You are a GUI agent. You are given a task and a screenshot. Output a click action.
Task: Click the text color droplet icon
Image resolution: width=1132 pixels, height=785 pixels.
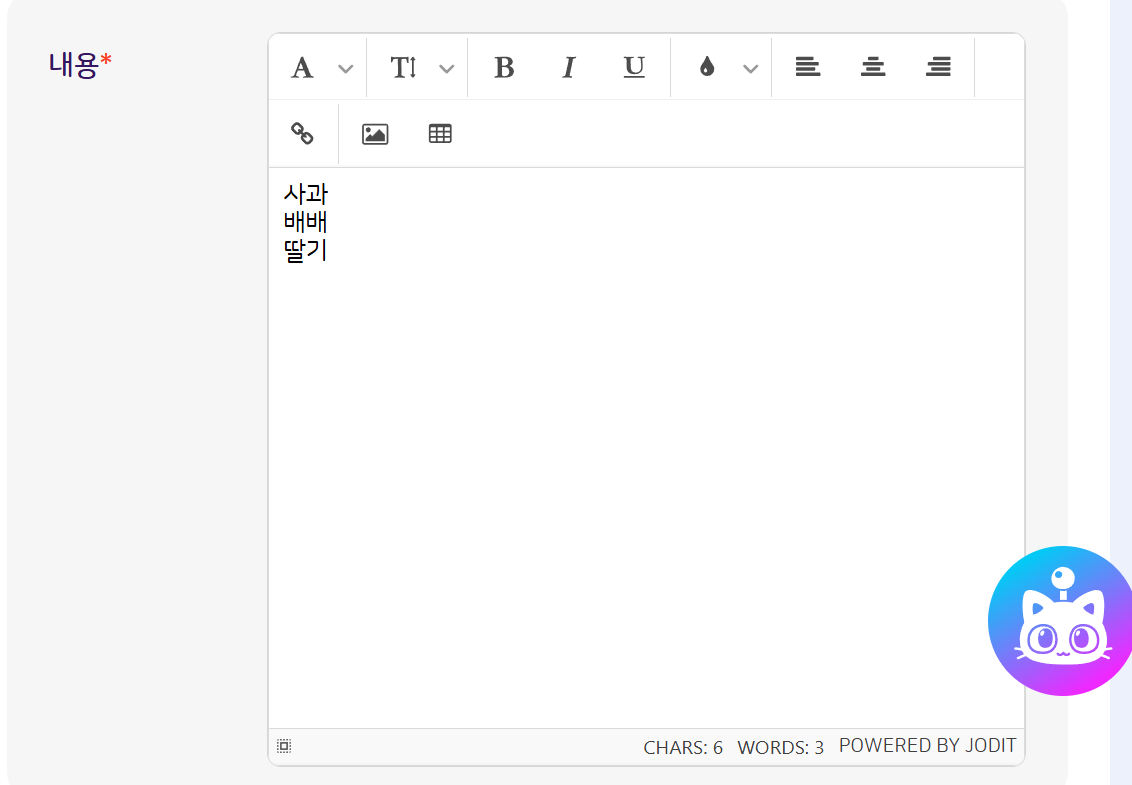[x=707, y=68]
